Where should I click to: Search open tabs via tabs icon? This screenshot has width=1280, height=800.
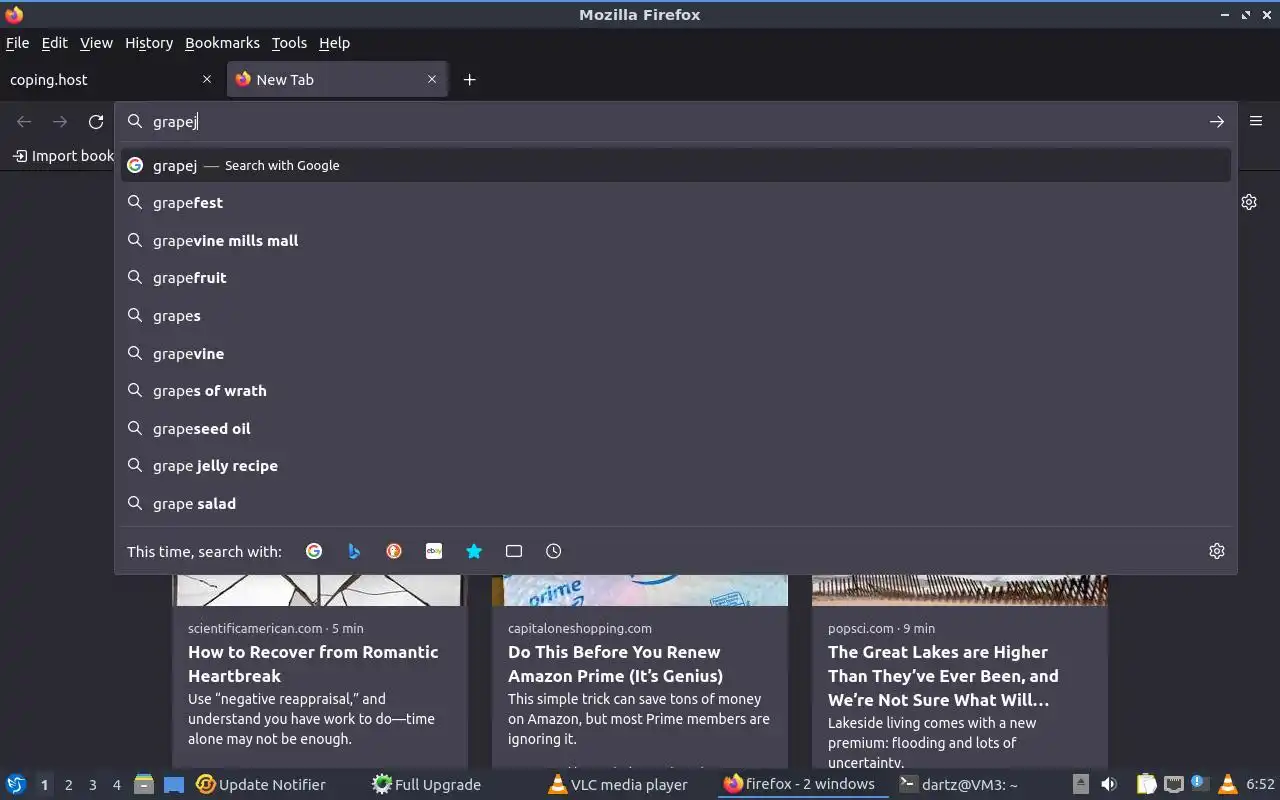514,551
